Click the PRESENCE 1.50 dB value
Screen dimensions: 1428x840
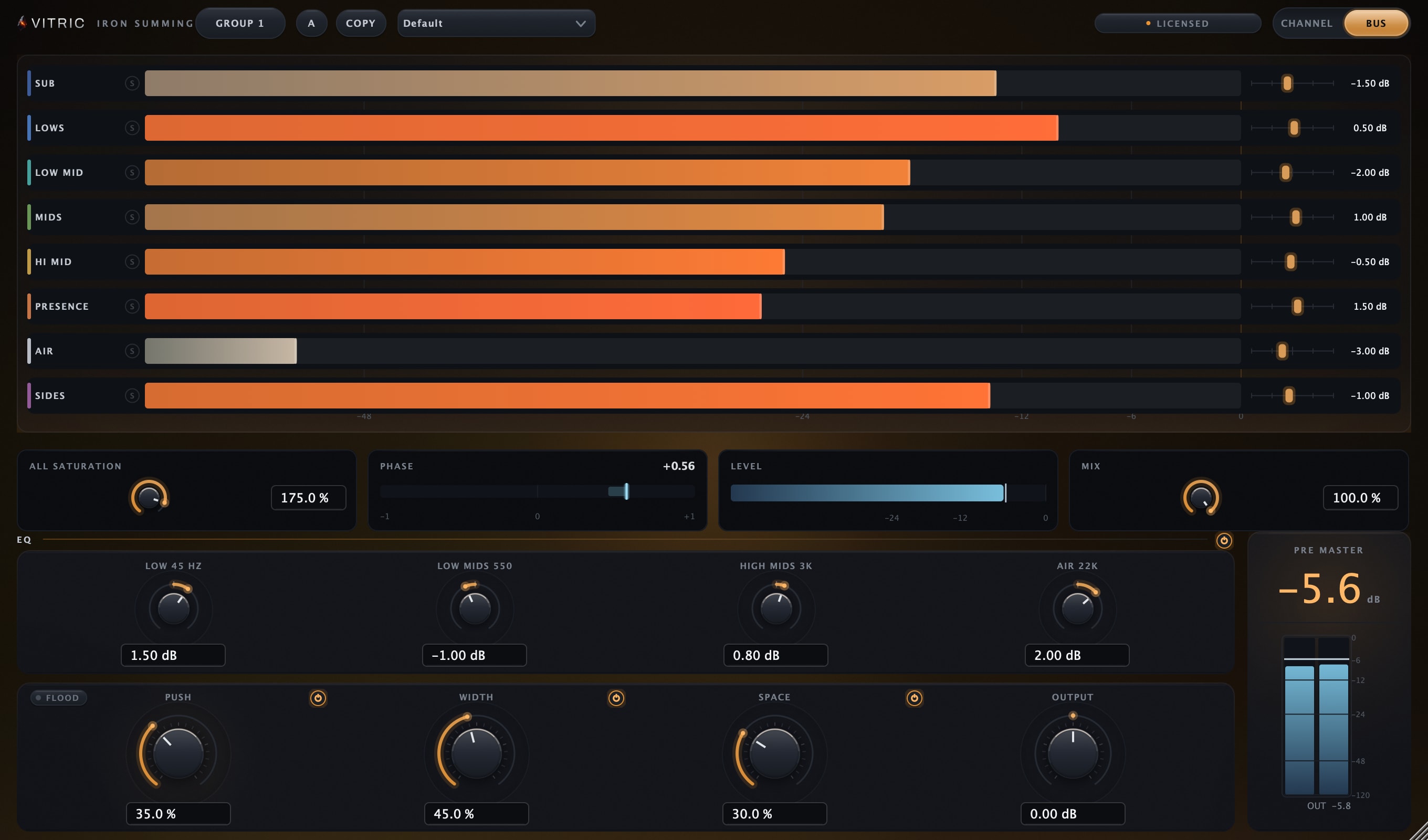pyautogui.click(x=1370, y=307)
